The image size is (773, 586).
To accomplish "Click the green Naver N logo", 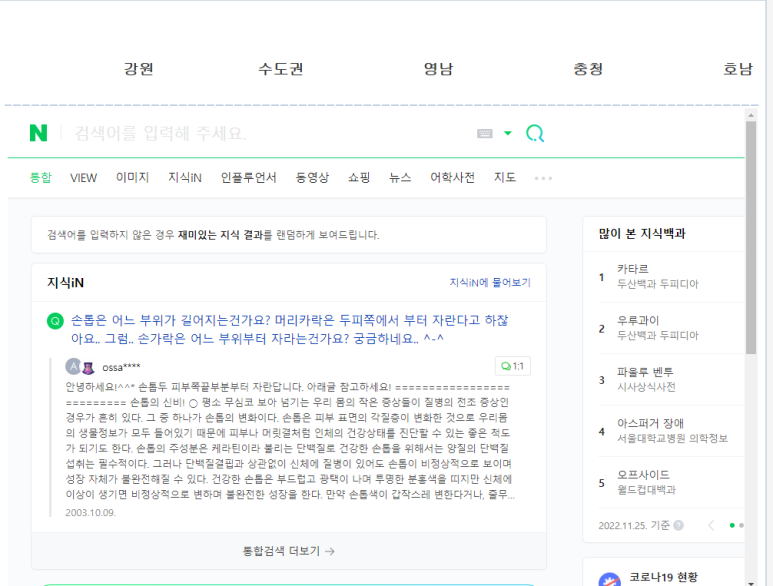I will point(38,133).
